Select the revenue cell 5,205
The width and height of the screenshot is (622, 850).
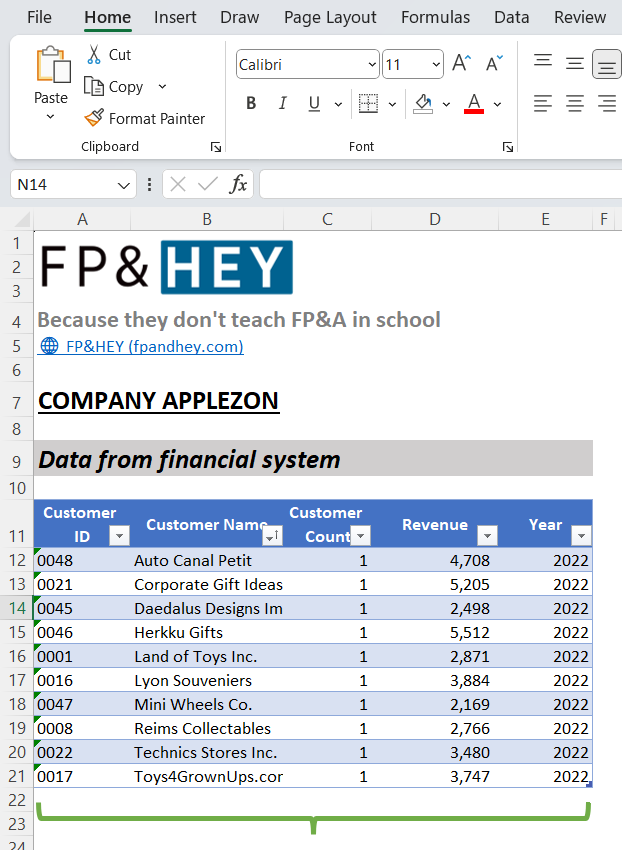tap(435, 584)
